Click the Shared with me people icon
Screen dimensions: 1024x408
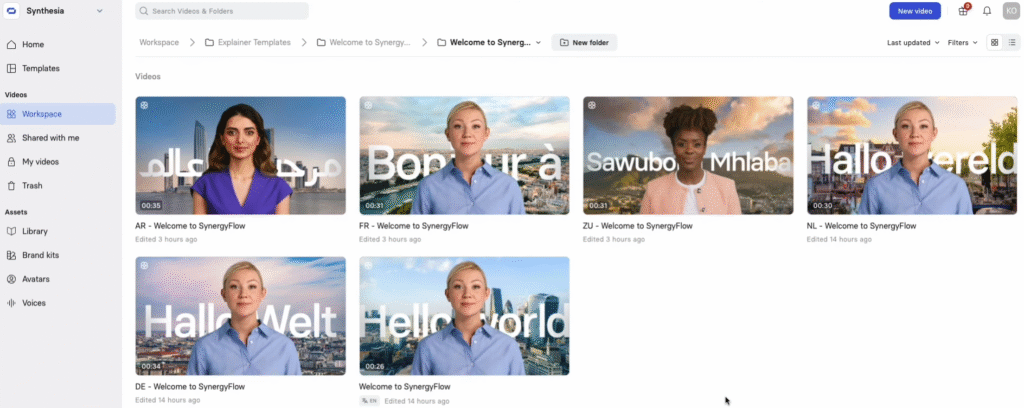coord(11,138)
